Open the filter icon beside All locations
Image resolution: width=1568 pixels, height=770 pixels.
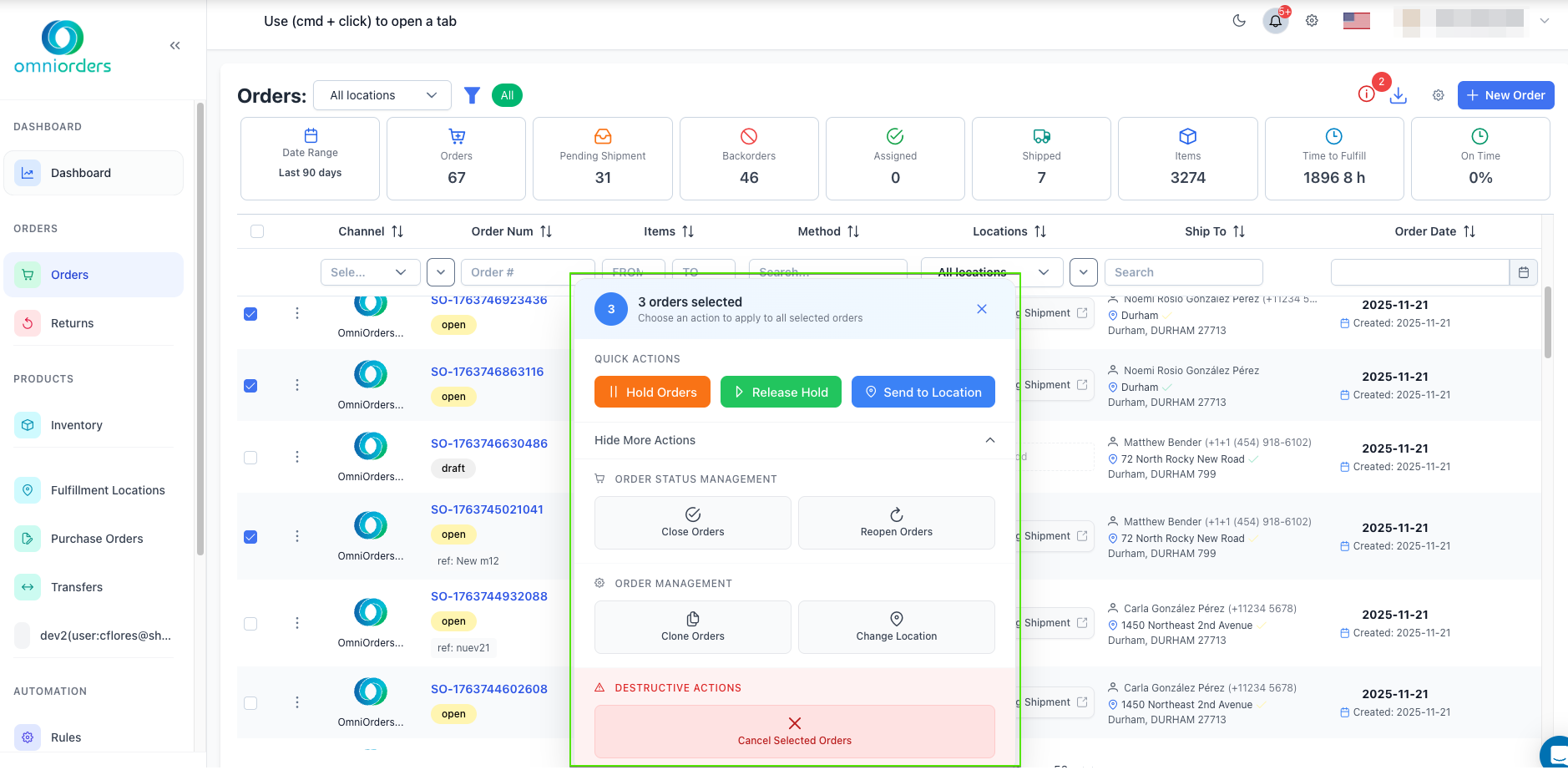[472, 95]
